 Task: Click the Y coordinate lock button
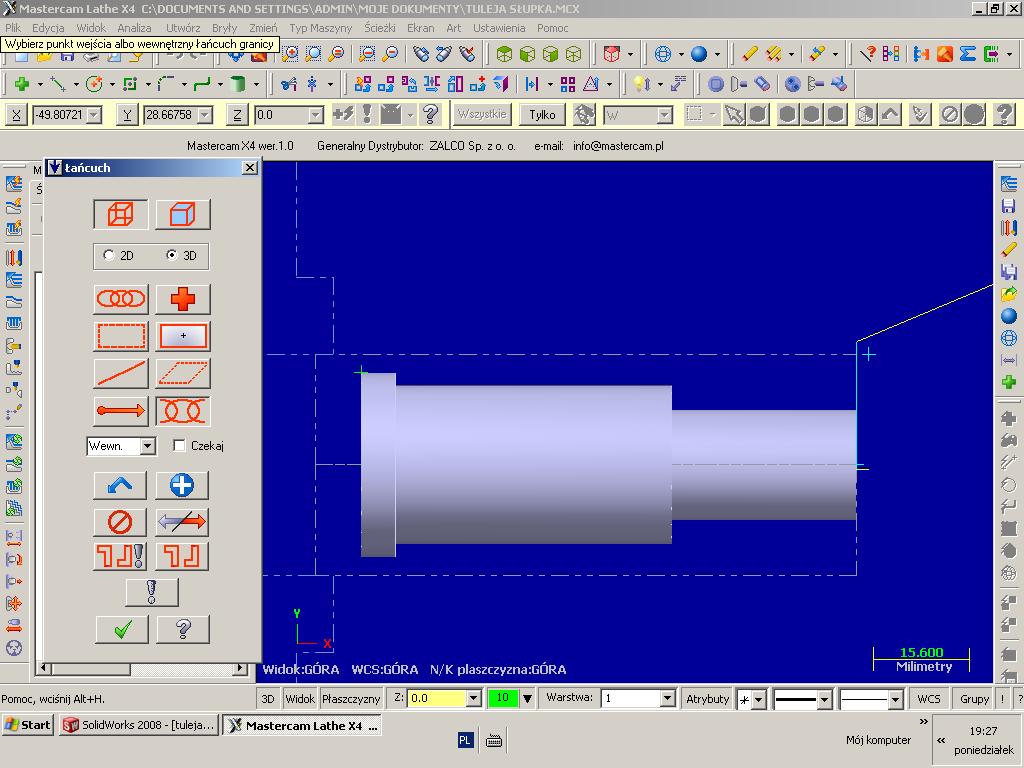[x=127, y=115]
